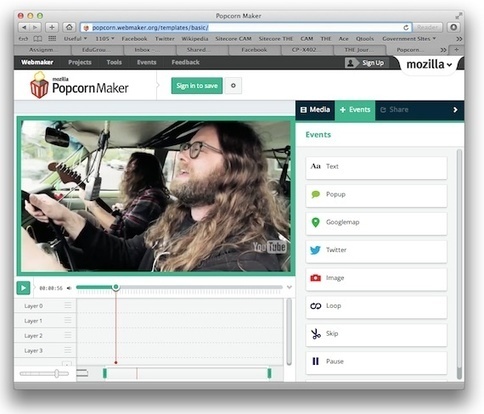Open the Facebook bookmark
Screen dimensions: 484x414
134,39
